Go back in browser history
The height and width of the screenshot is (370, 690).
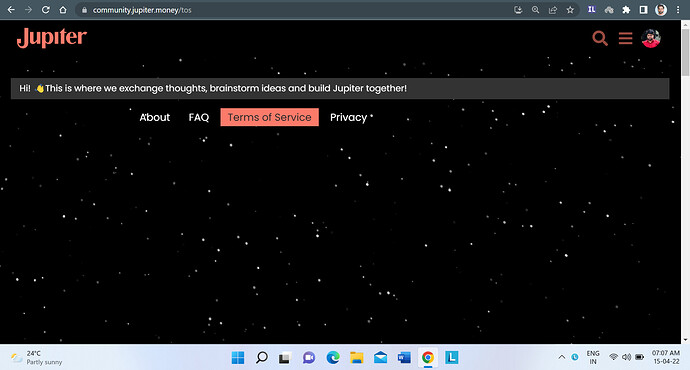[x=11, y=10]
